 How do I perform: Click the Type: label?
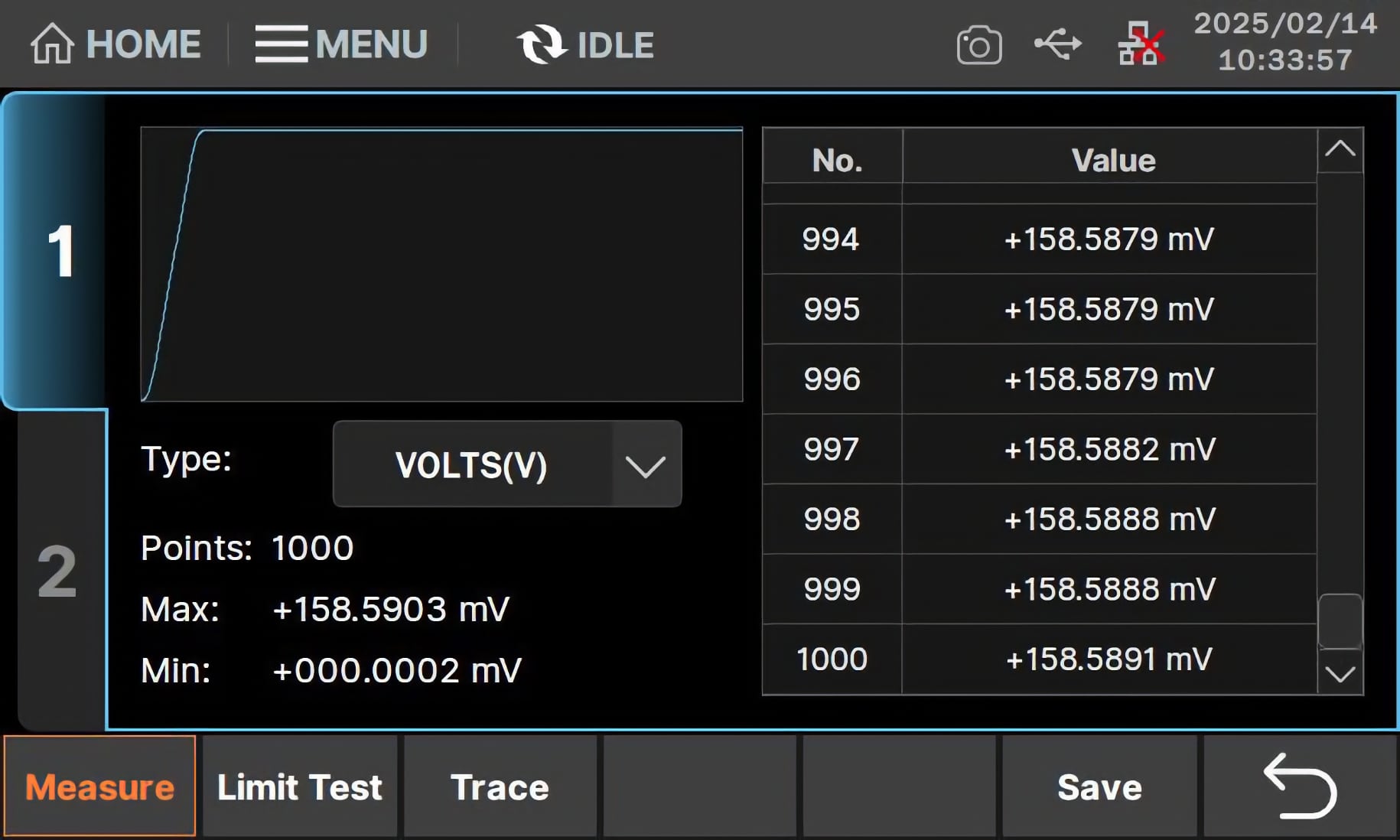coord(186,459)
